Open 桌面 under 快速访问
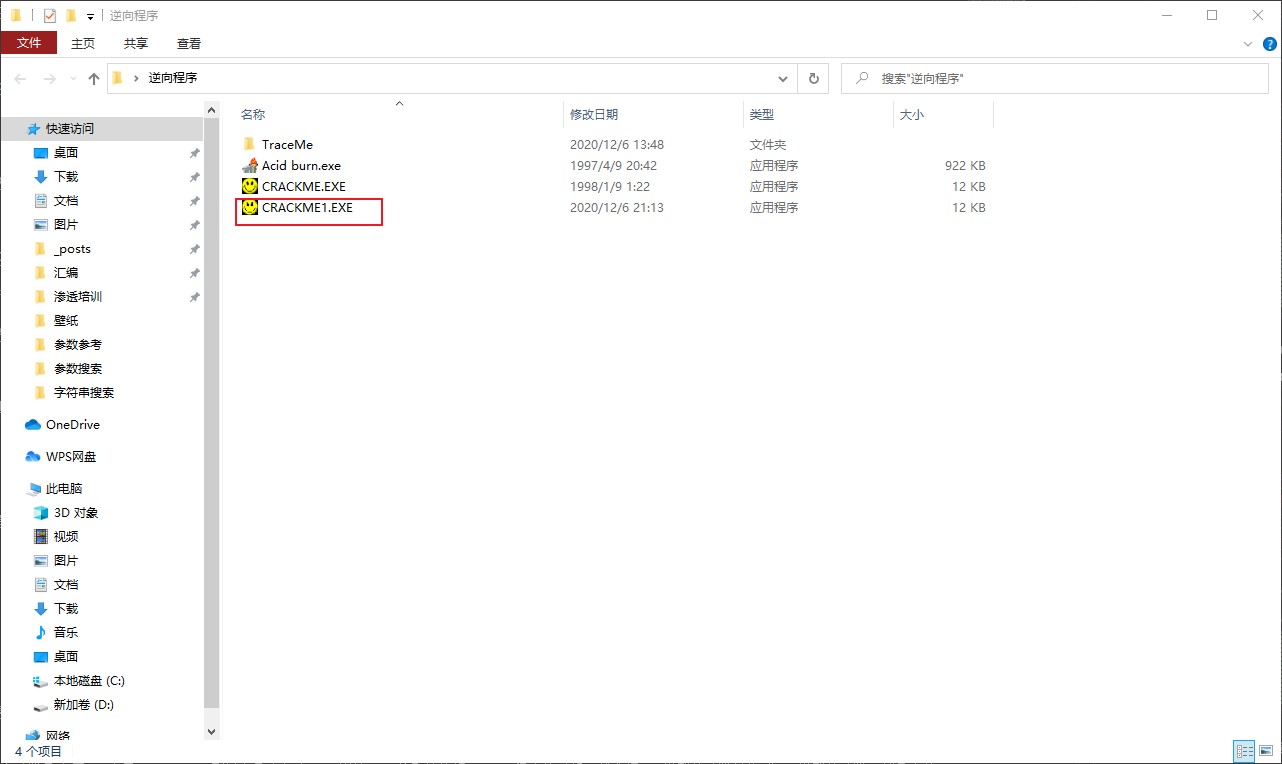This screenshot has width=1282, height=764. pyautogui.click(x=66, y=153)
